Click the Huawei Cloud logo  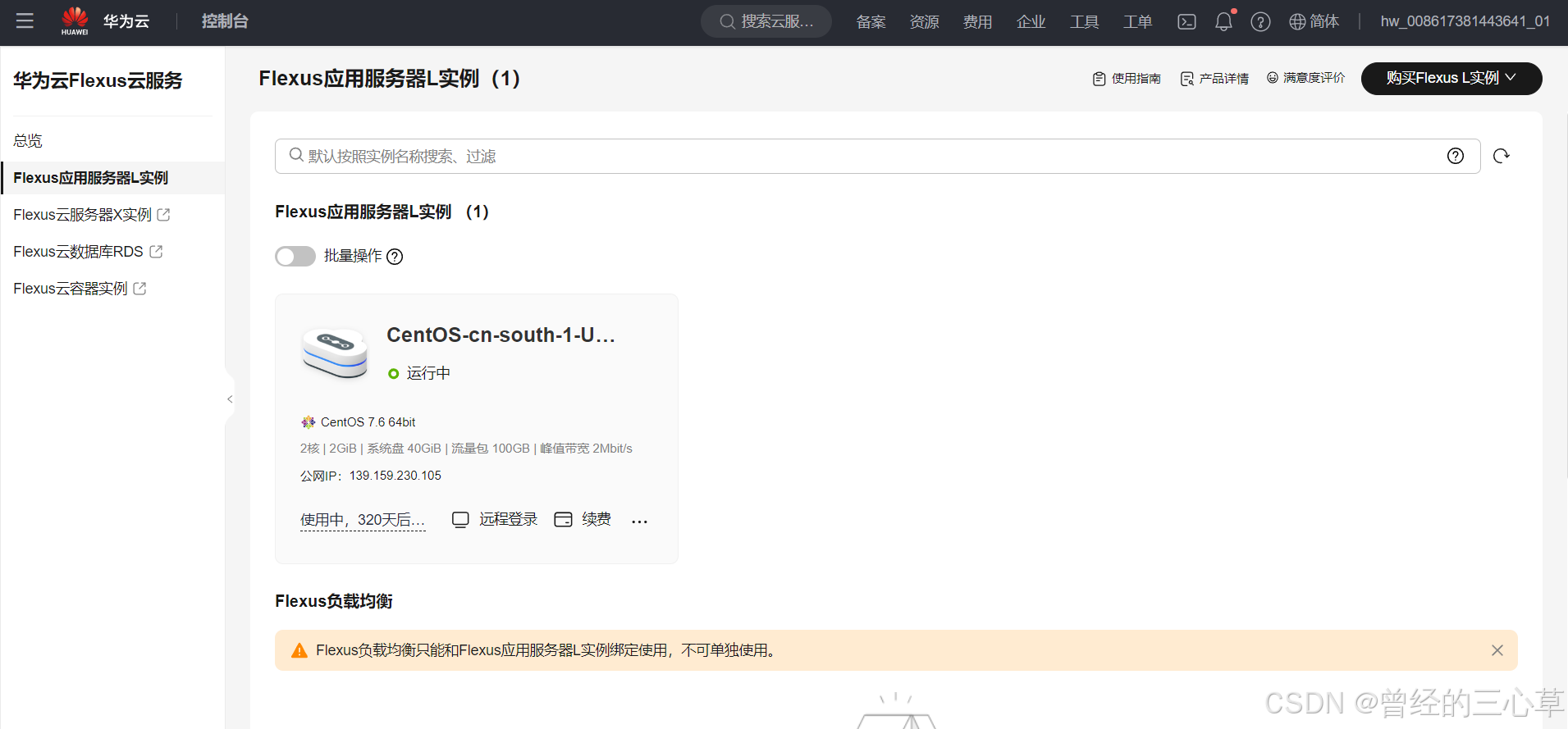(x=75, y=21)
